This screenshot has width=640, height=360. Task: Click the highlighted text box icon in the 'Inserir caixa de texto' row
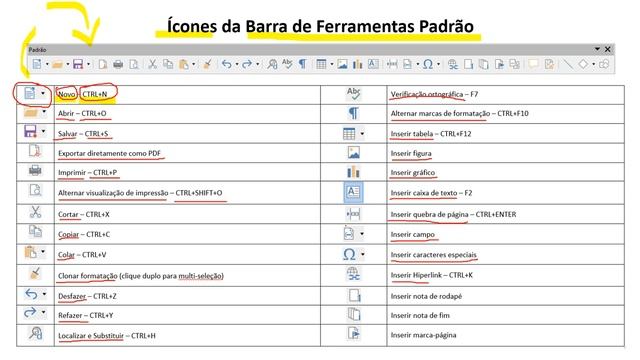tap(353, 192)
